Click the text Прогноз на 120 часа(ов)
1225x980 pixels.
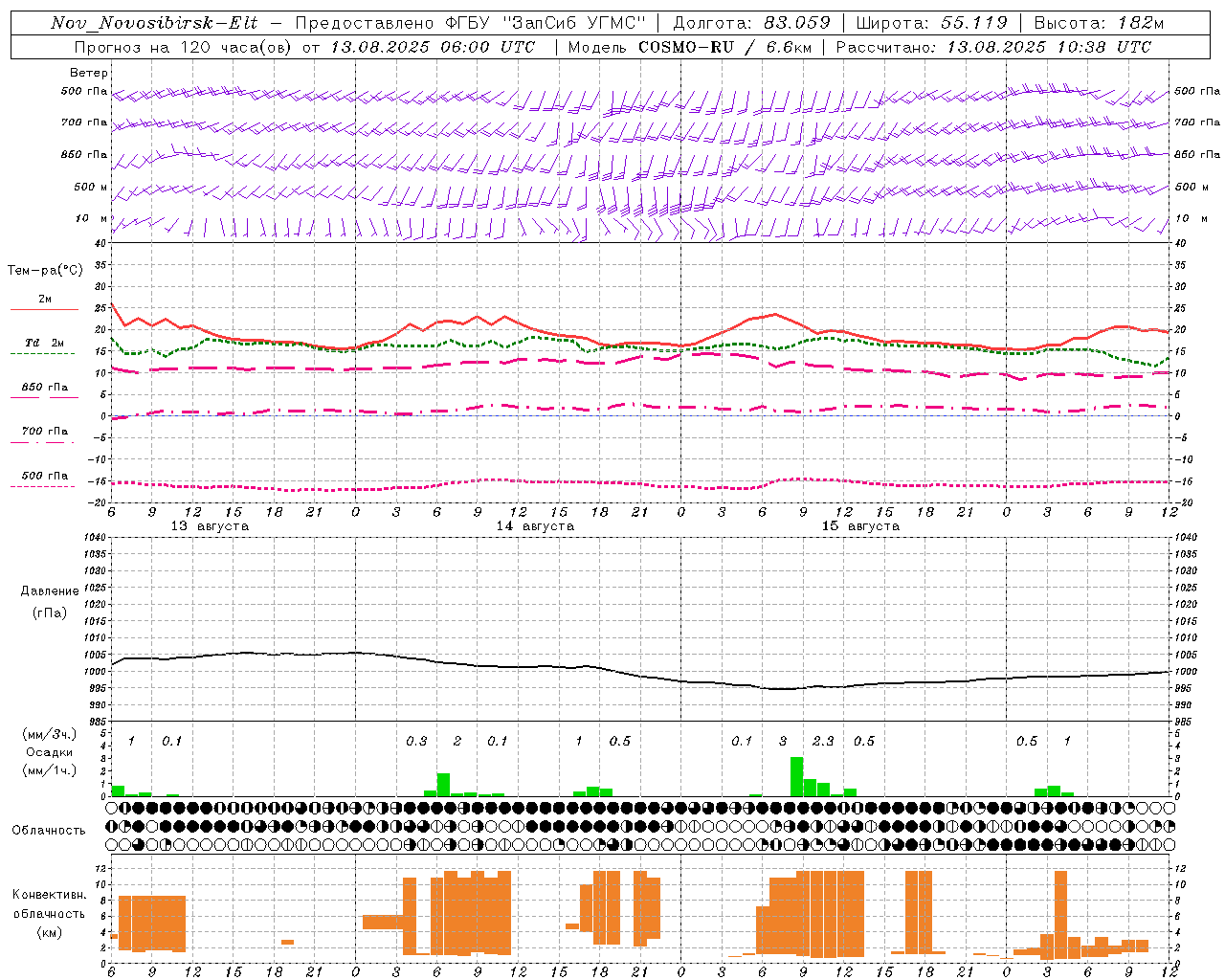[184, 47]
